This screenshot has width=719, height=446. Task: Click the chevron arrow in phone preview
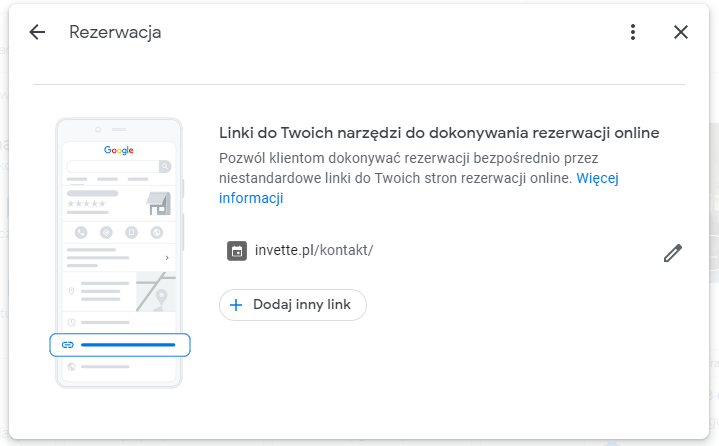(x=166, y=258)
